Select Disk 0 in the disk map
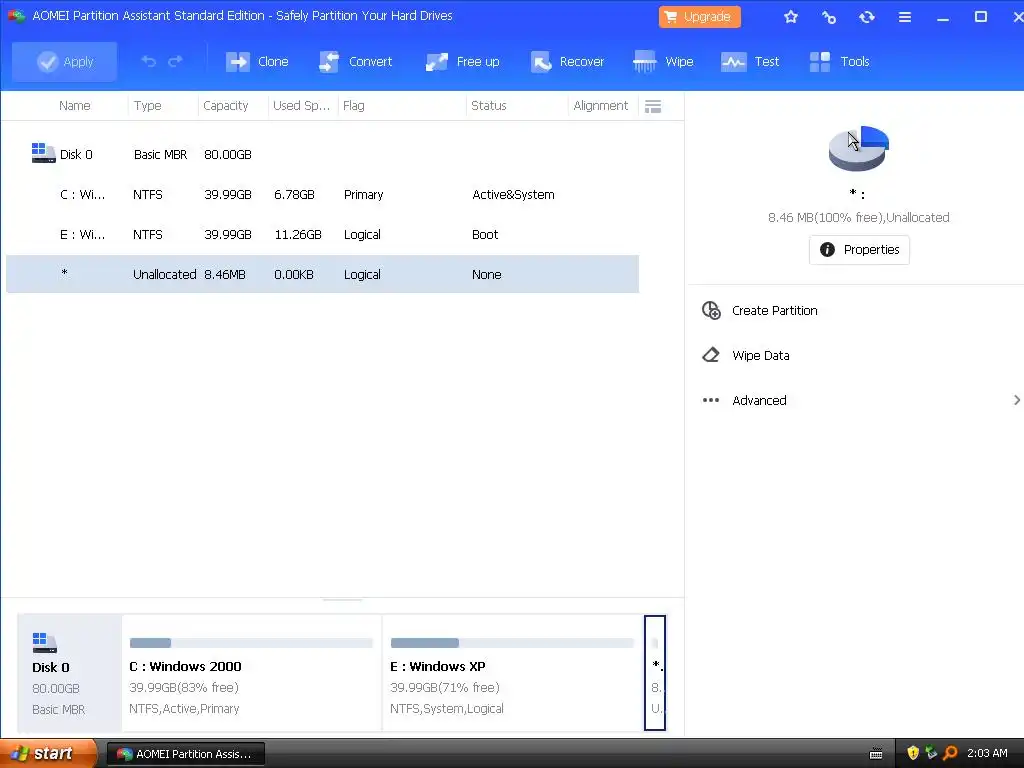Screen dimensions: 1024x768 coord(69,673)
